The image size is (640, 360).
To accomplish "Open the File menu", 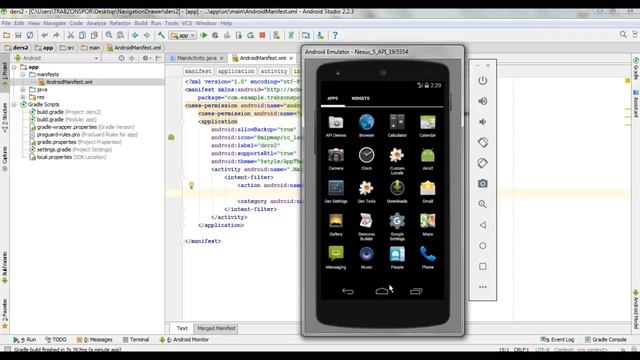I will point(6,23).
